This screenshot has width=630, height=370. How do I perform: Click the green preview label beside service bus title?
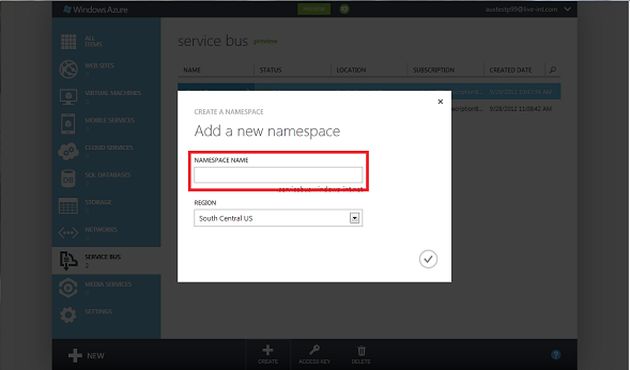point(265,41)
